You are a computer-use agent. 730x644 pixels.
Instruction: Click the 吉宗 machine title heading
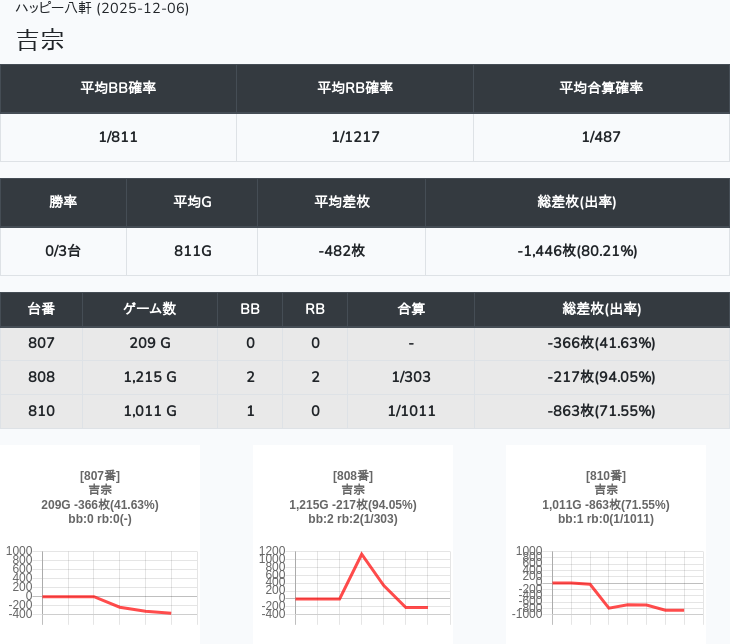tap(41, 40)
